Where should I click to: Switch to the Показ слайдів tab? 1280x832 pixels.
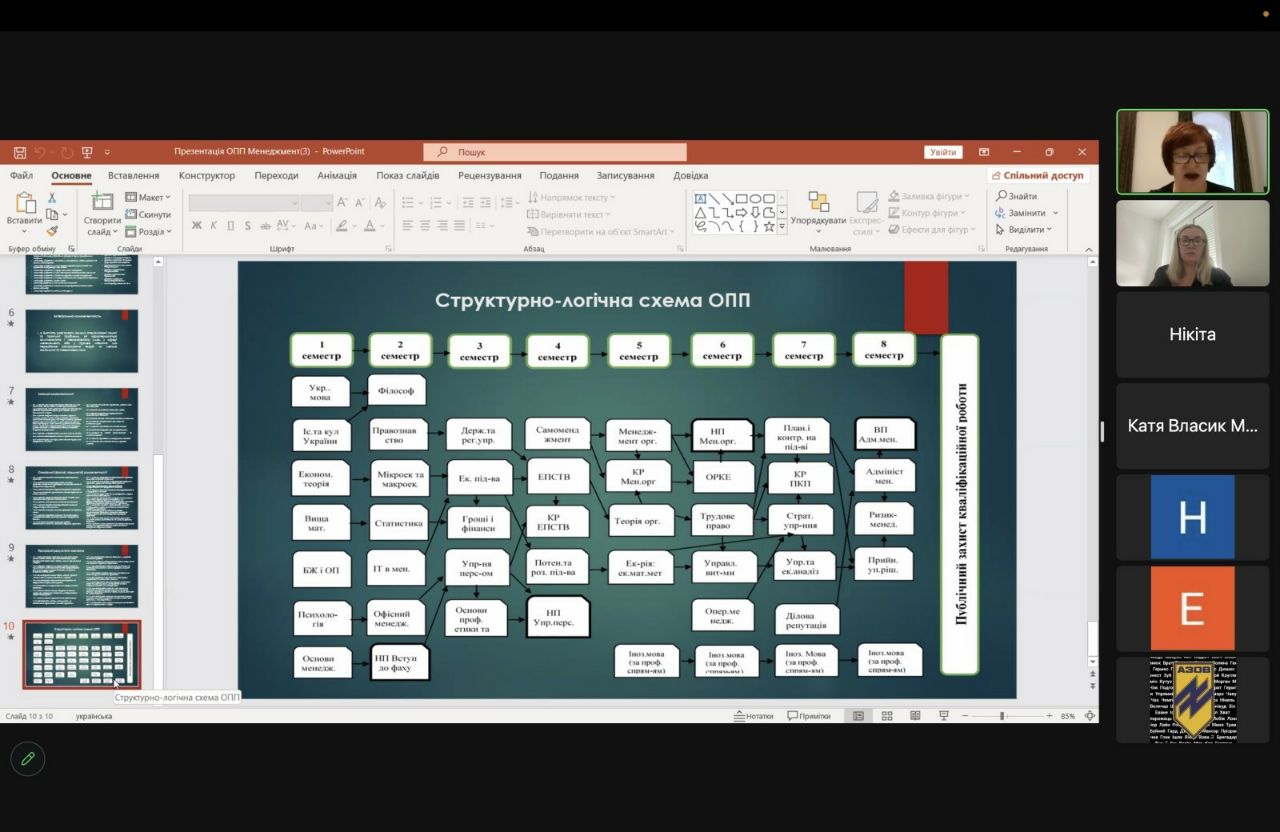407,176
